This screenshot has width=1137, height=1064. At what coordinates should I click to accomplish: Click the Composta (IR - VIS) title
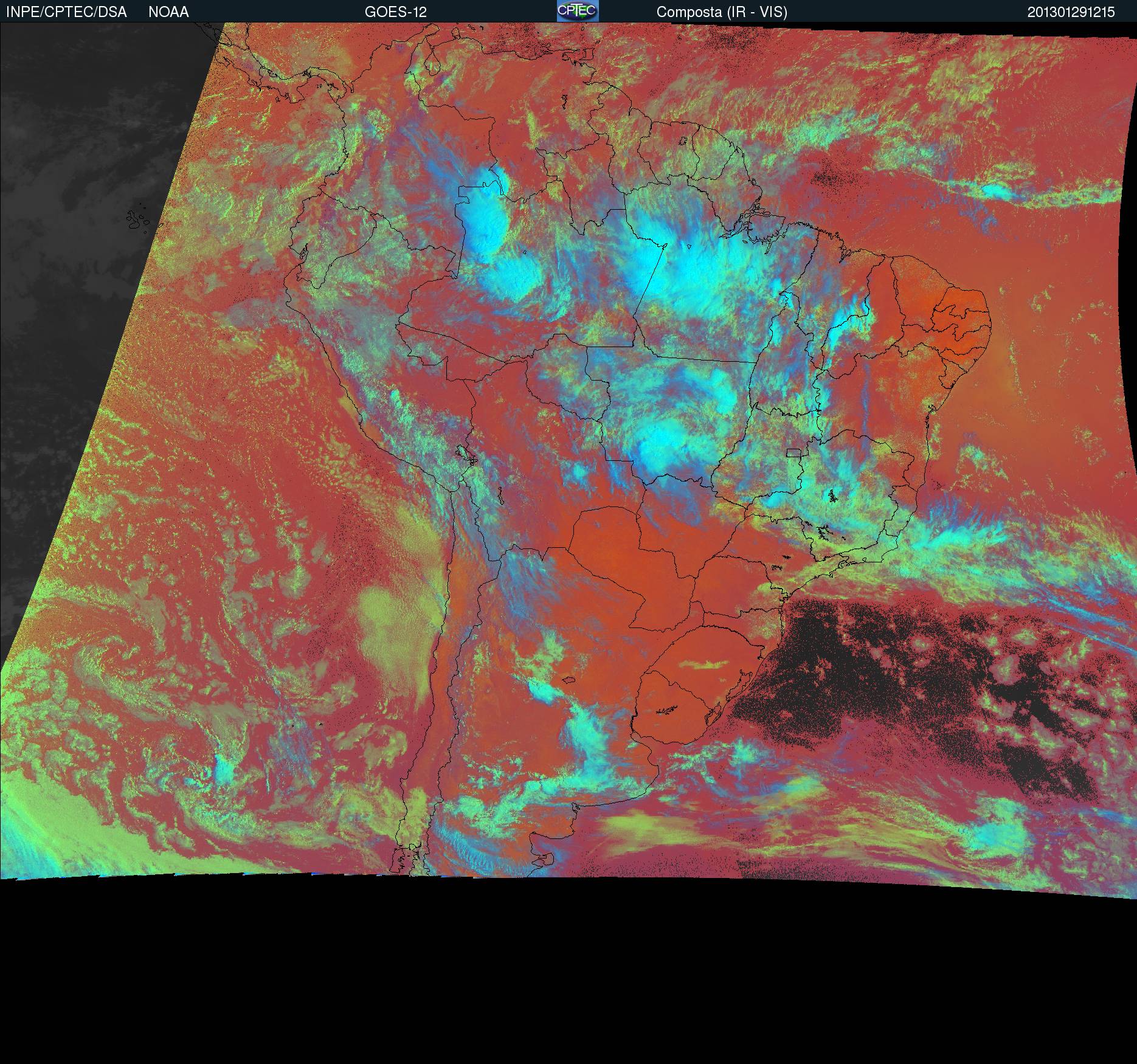[722, 12]
